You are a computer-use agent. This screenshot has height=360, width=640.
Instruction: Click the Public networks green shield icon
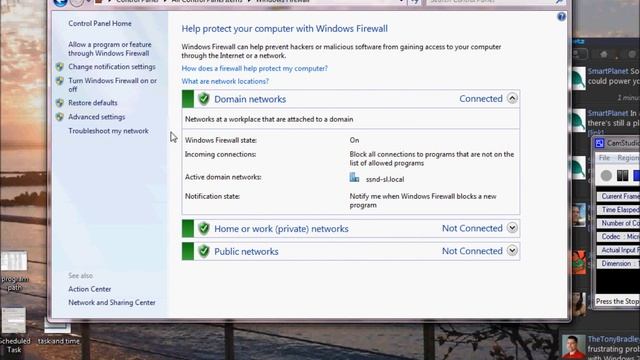pyautogui.click(x=204, y=251)
